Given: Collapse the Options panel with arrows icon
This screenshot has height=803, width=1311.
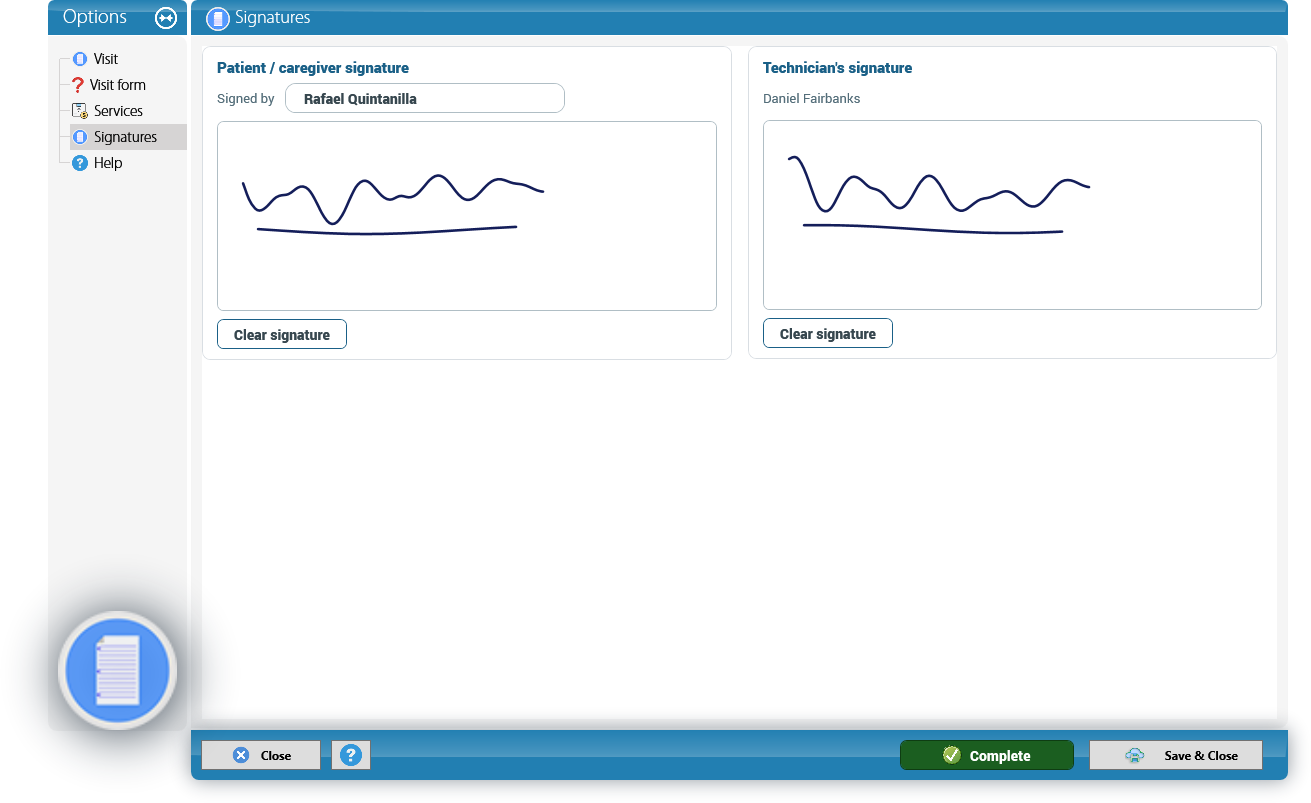Looking at the screenshot, I should (x=166, y=18).
